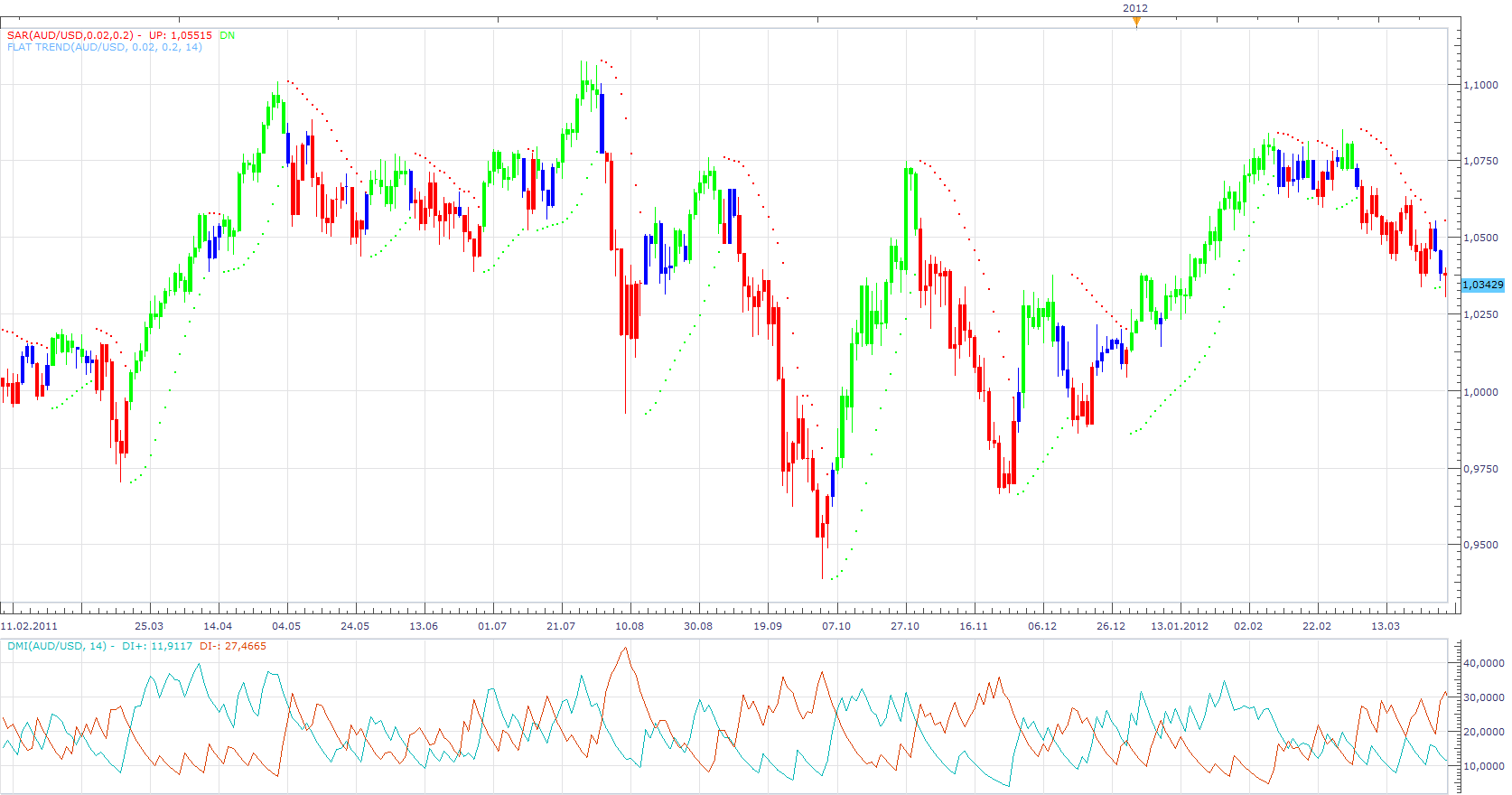Click the highlighted current price 1,03429
This screenshot has height=795, width=1512.
[1482, 285]
